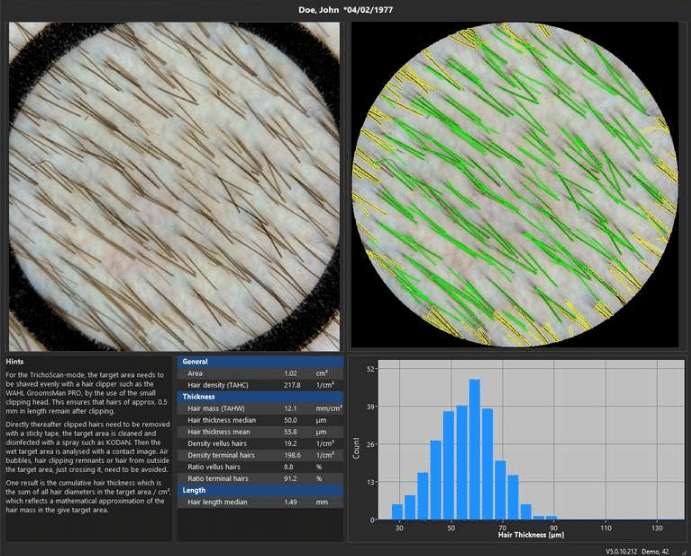Select the Ratio terminal hairs row
The height and width of the screenshot is (556, 691).
click(259, 478)
